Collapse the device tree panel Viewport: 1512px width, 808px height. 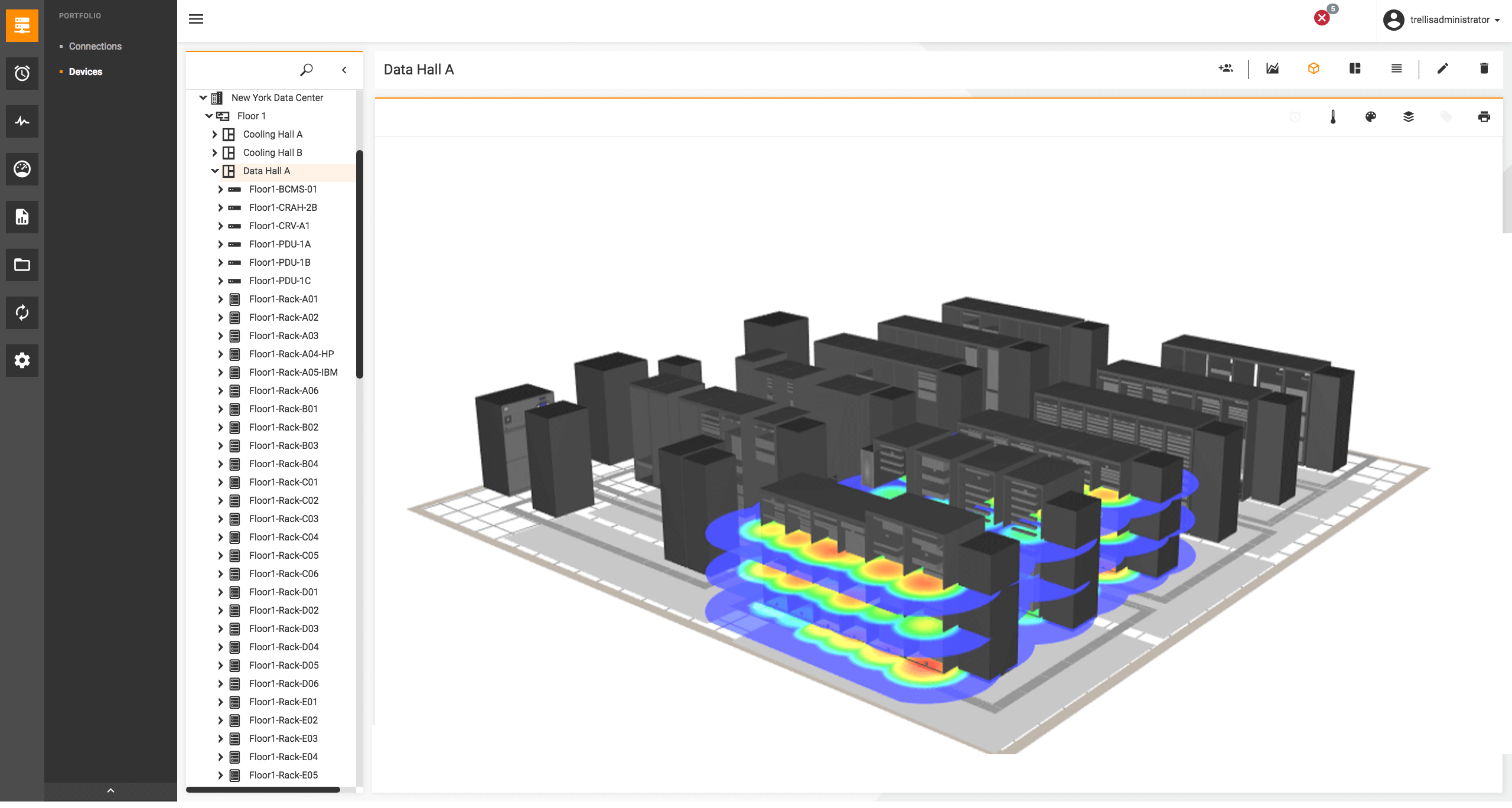click(x=344, y=70)
